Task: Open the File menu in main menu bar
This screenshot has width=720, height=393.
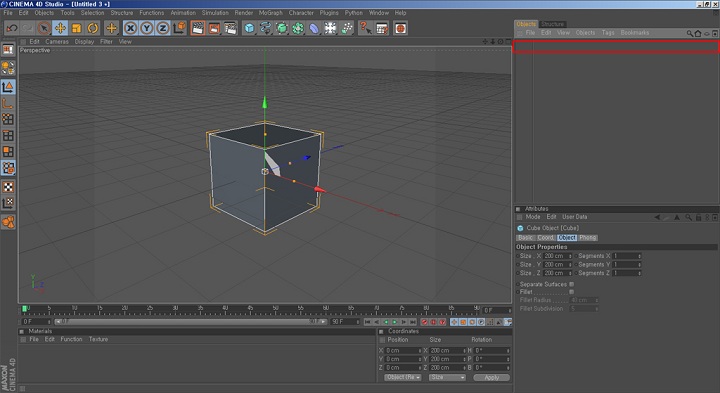Action: (8, 13)
